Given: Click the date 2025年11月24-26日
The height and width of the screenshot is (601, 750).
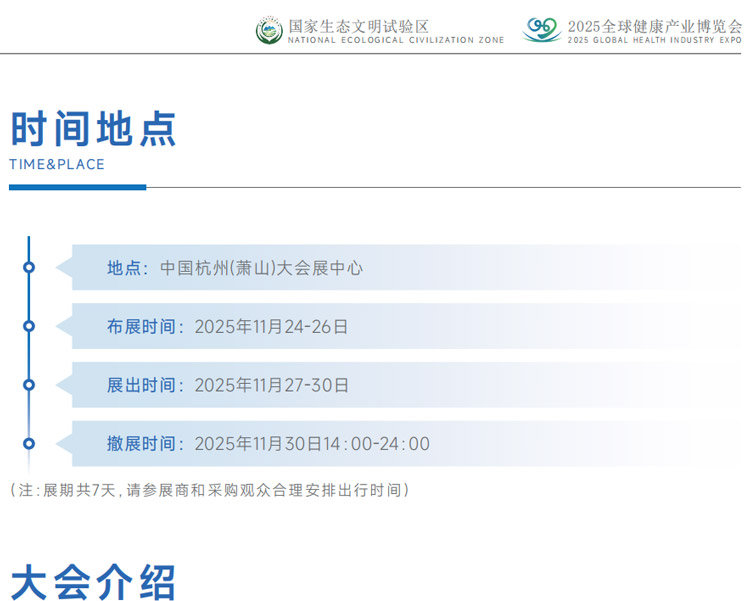Looking at the screenshot, I should [271, 327].
